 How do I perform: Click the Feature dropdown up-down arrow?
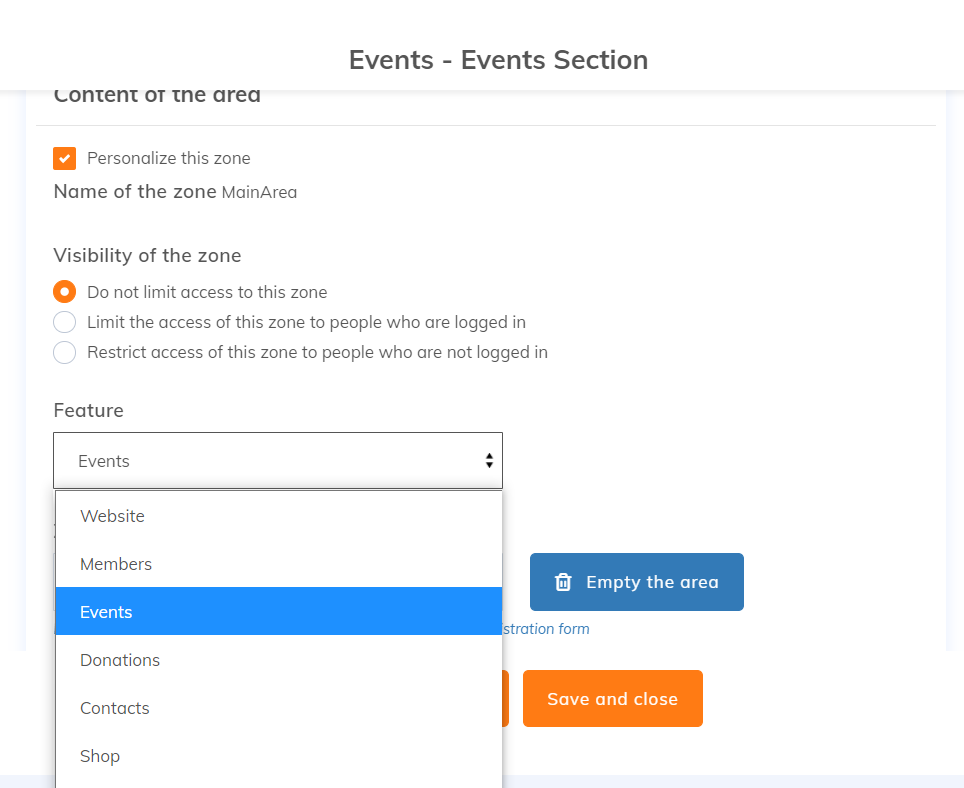pyautogui.click(x=489, y=461)
